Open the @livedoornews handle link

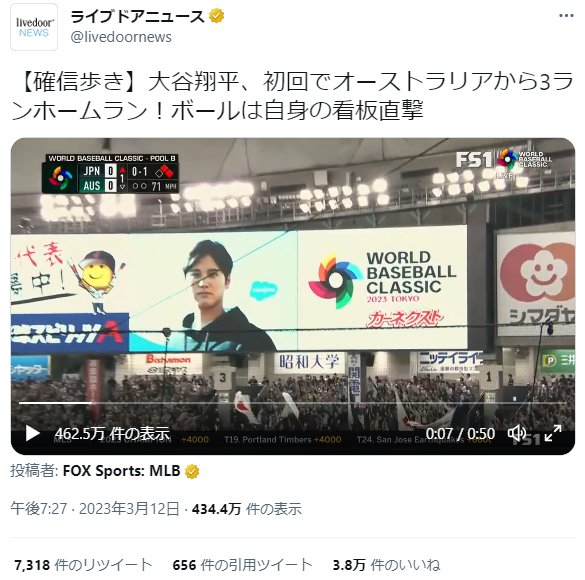[121, 37]
